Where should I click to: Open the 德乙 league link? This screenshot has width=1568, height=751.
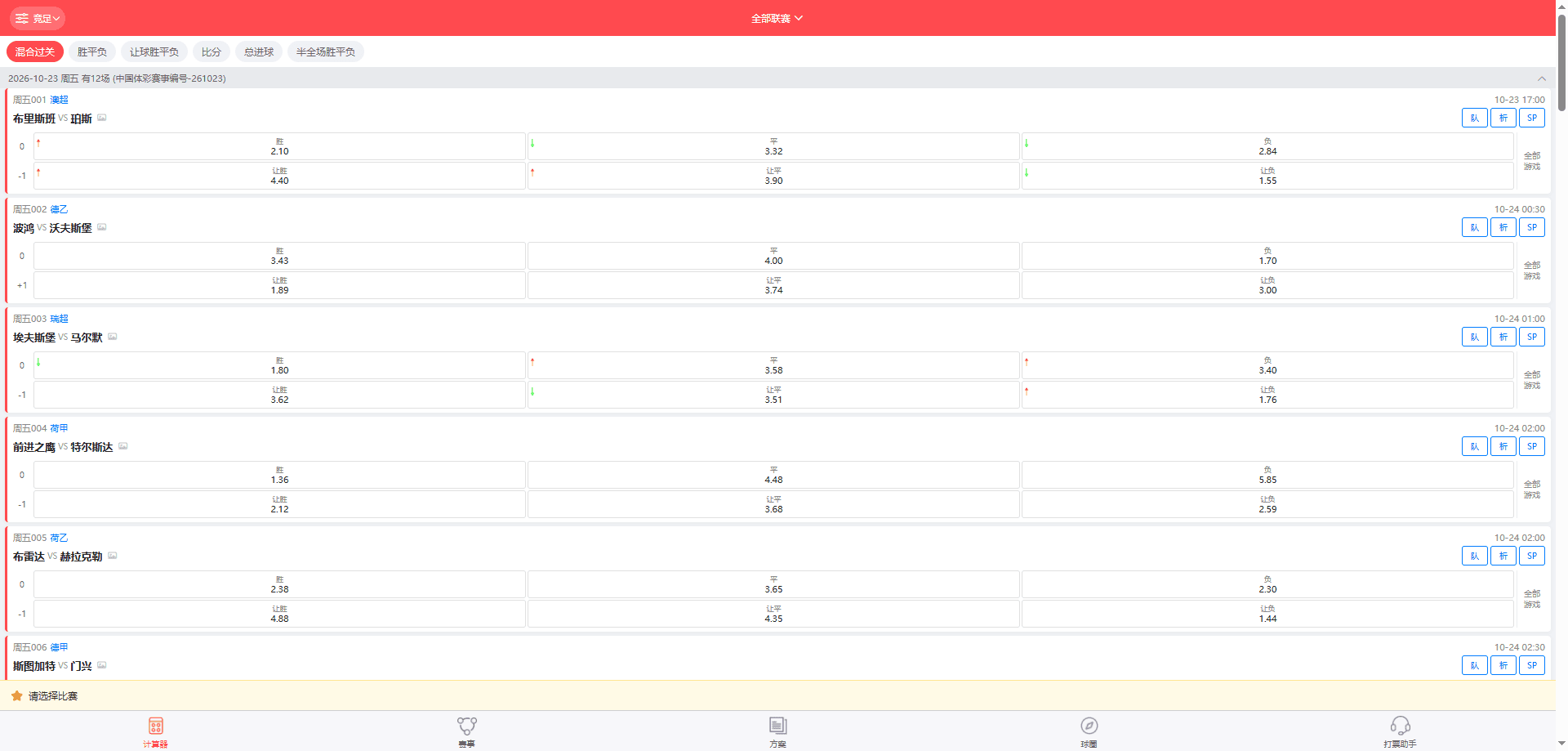pyautogui.click(x=60, y=209)
